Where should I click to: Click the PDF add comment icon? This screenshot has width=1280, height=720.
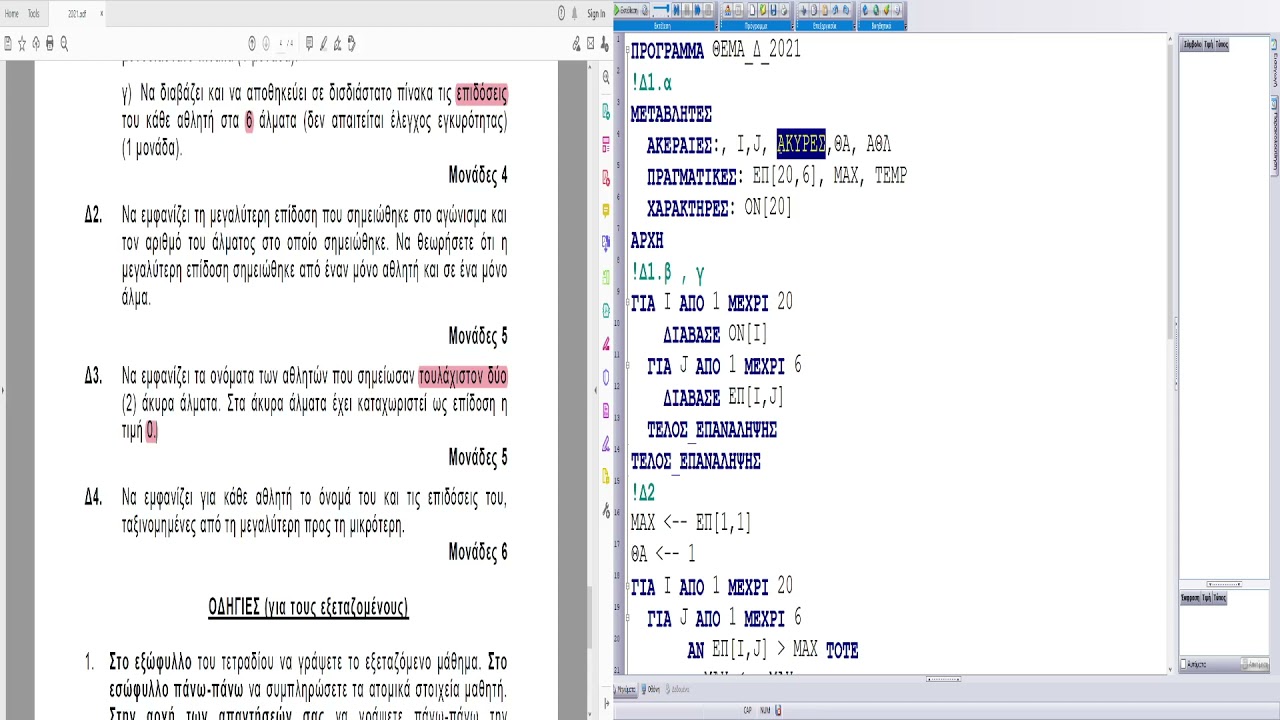tap(309, 43)
